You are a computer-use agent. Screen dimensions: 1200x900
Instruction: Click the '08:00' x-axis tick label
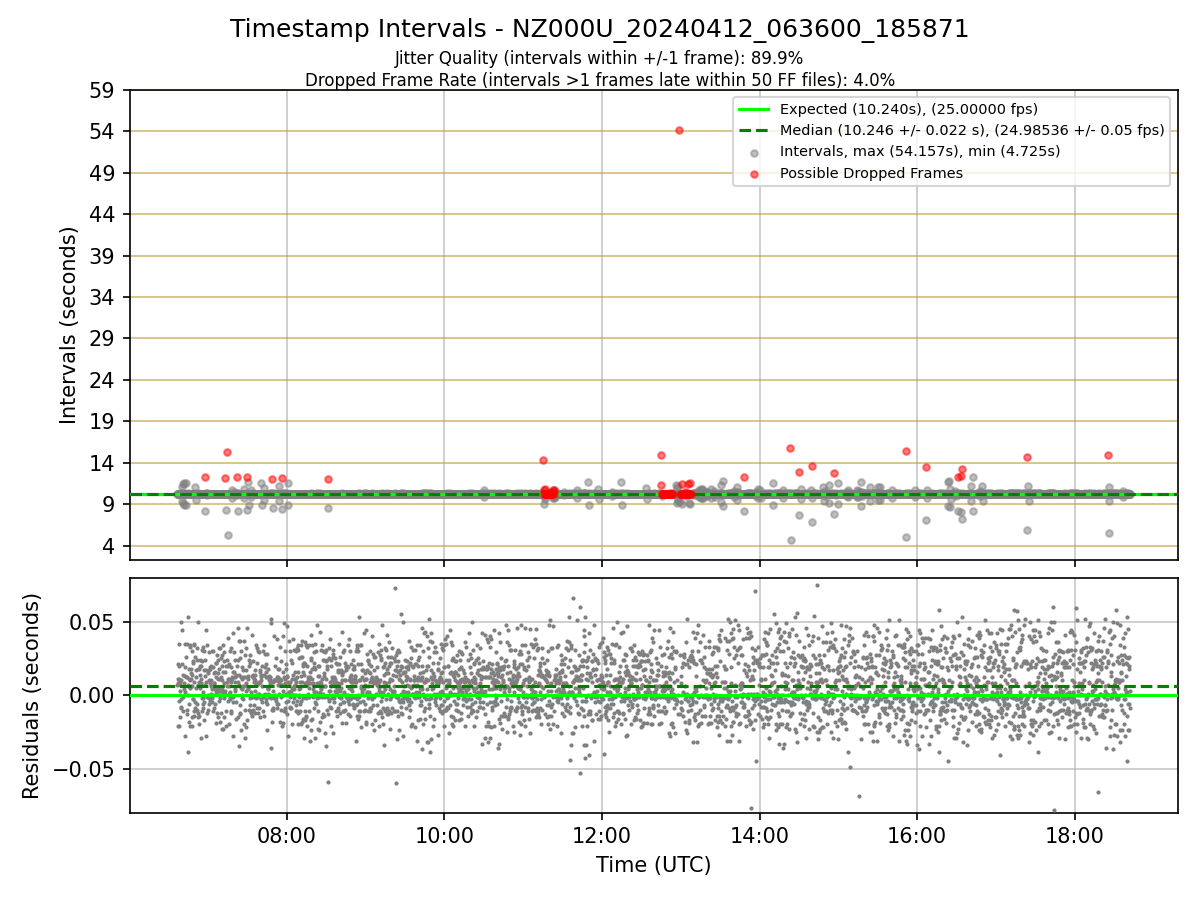287,834
